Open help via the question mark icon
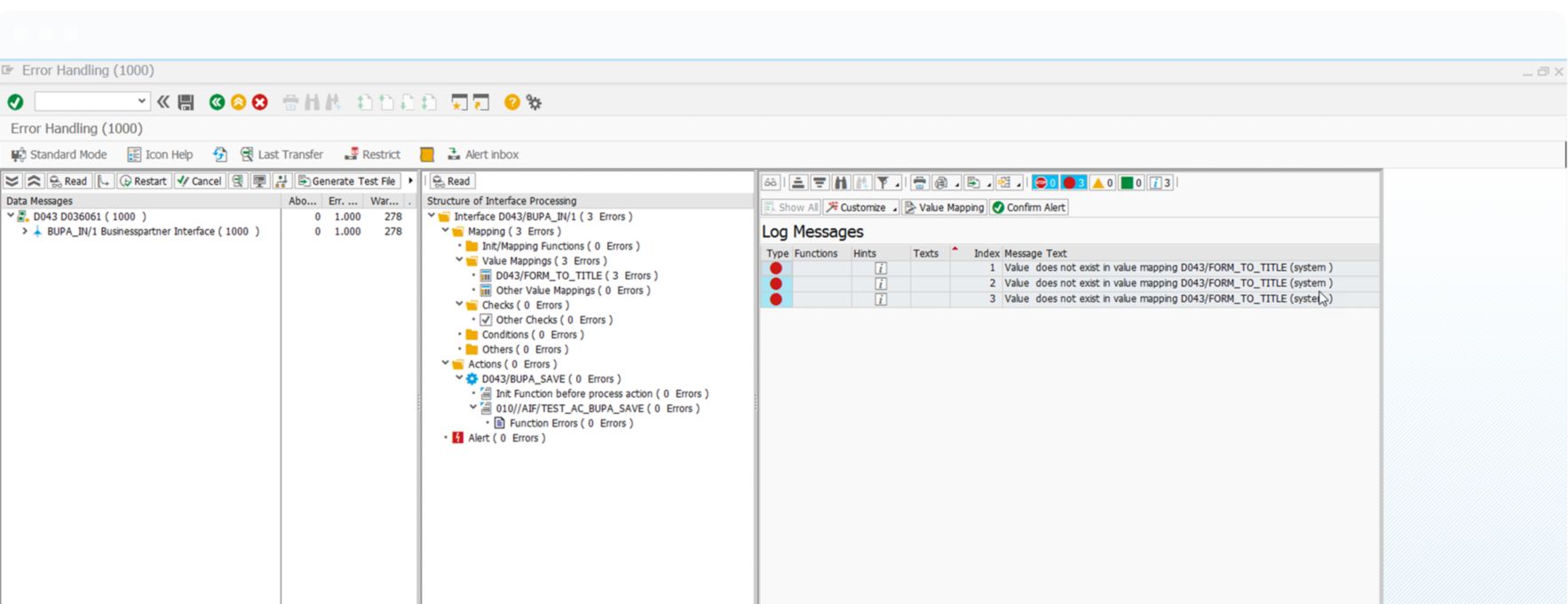Screen dimensions: 1568x604 pos(511,102)
